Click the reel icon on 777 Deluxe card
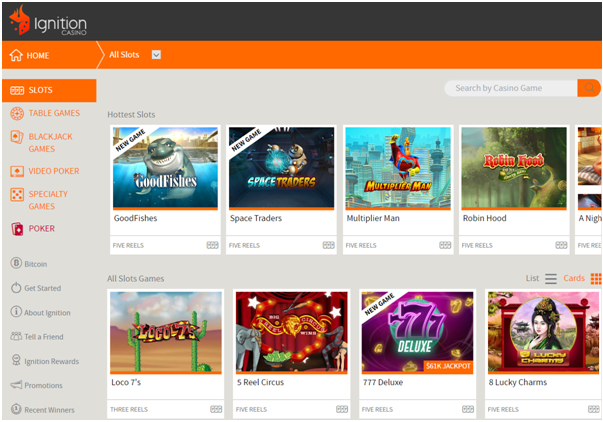Viewport: 603px width, 422px height. click(x=468, y=409)
